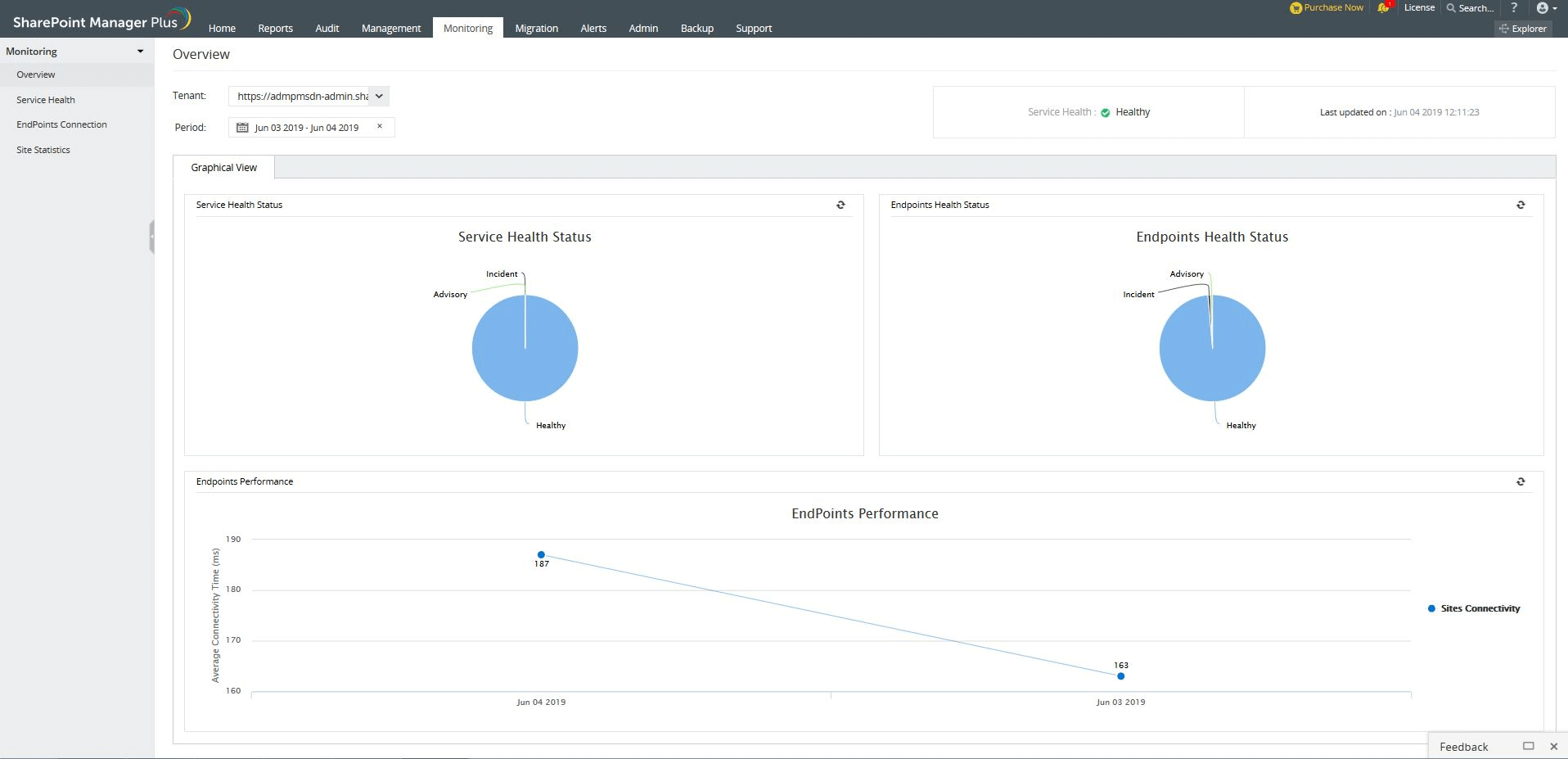Open the Tenant dropdown
The height and width of the screenshot is (759, 1568).
click(379, 97)
